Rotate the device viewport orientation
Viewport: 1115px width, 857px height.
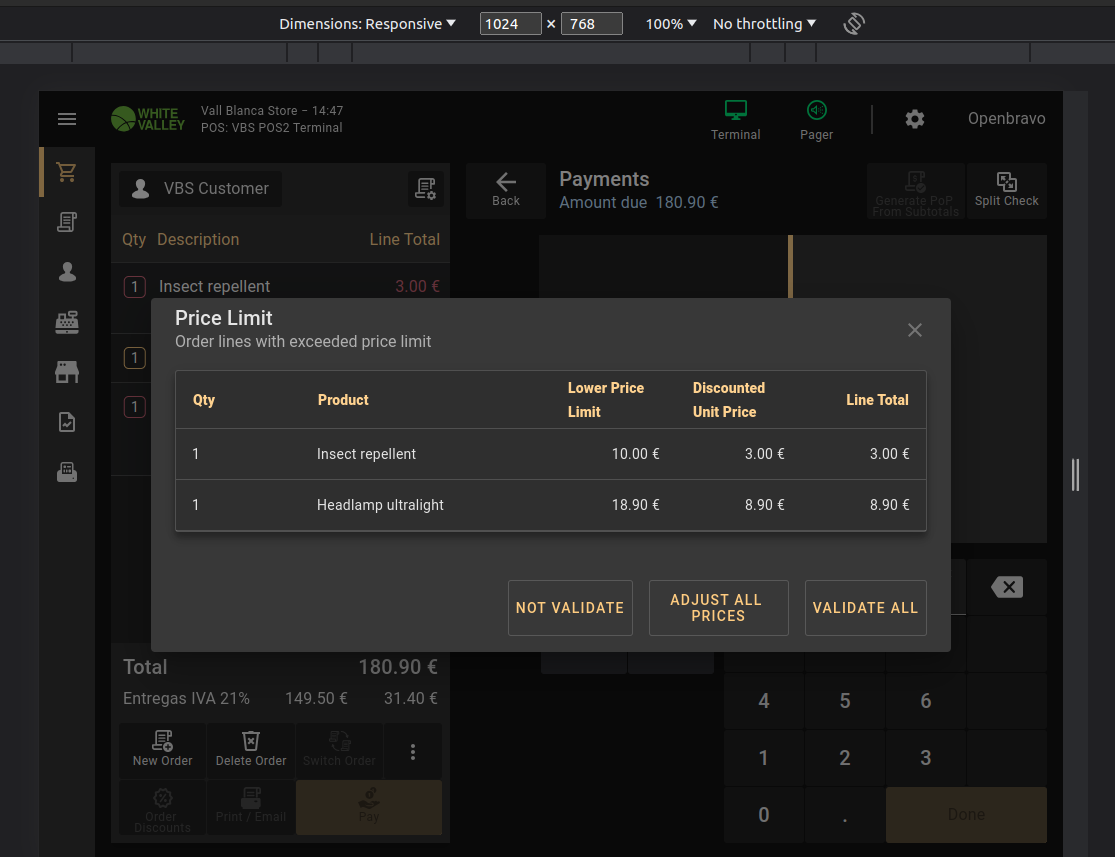click(853, 24)
